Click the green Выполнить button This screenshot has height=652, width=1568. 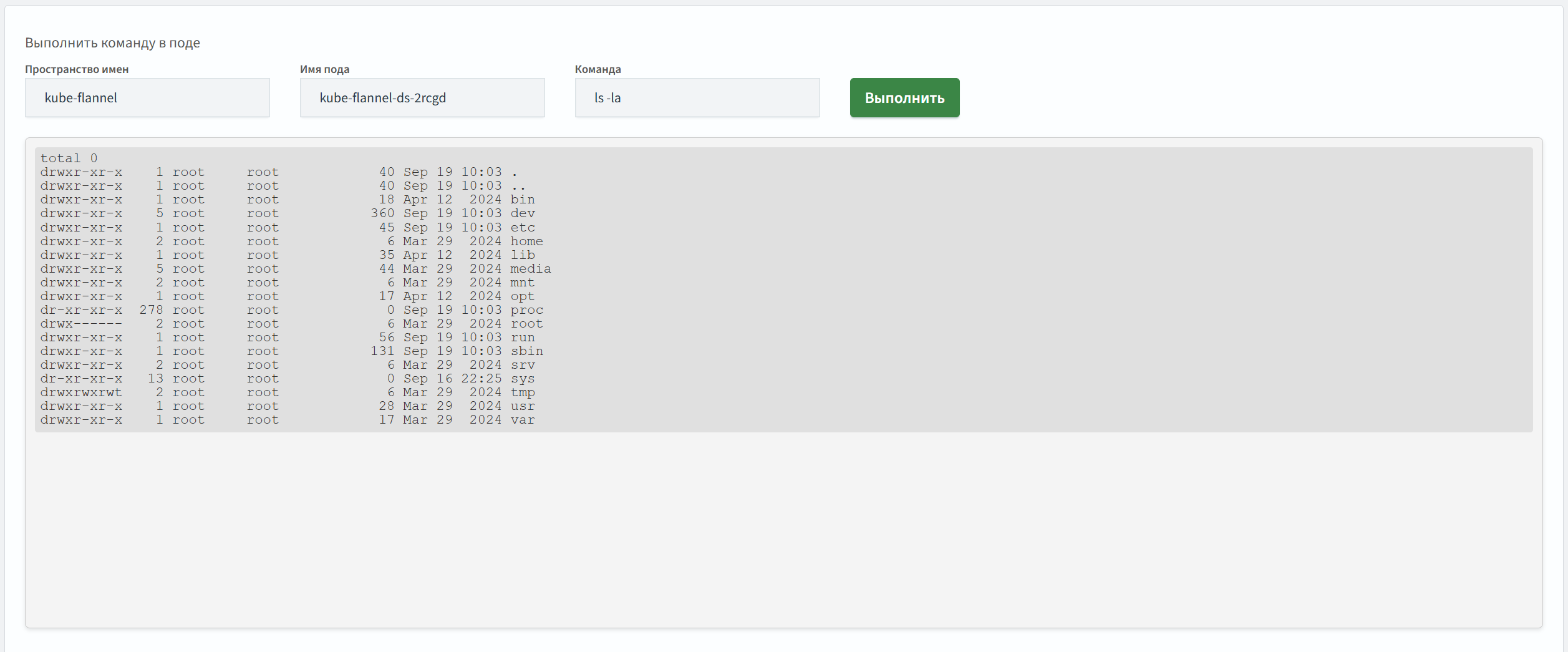904,98
